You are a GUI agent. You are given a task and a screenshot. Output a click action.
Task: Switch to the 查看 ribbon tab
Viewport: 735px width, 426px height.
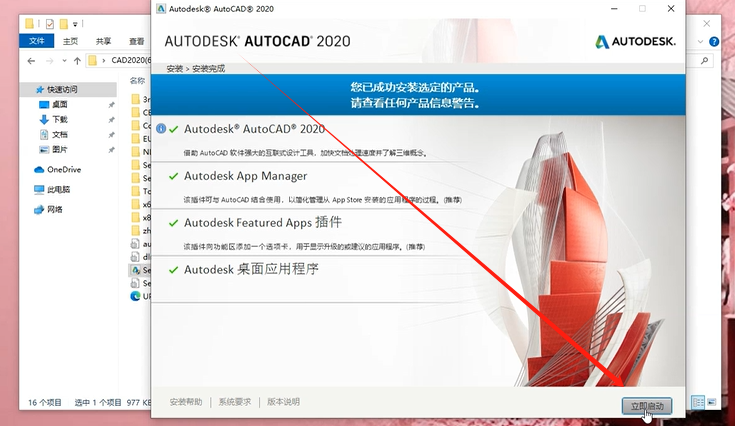click(136, 41)
